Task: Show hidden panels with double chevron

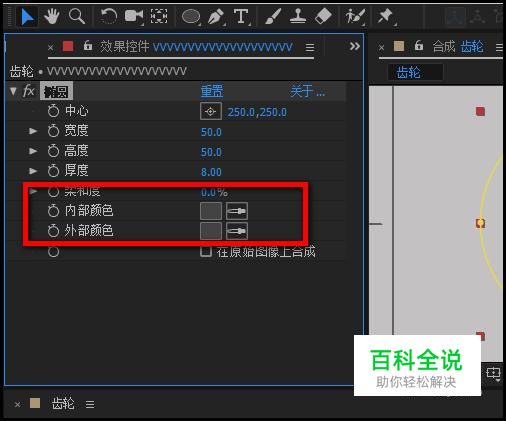Action: tap(355, 46)
